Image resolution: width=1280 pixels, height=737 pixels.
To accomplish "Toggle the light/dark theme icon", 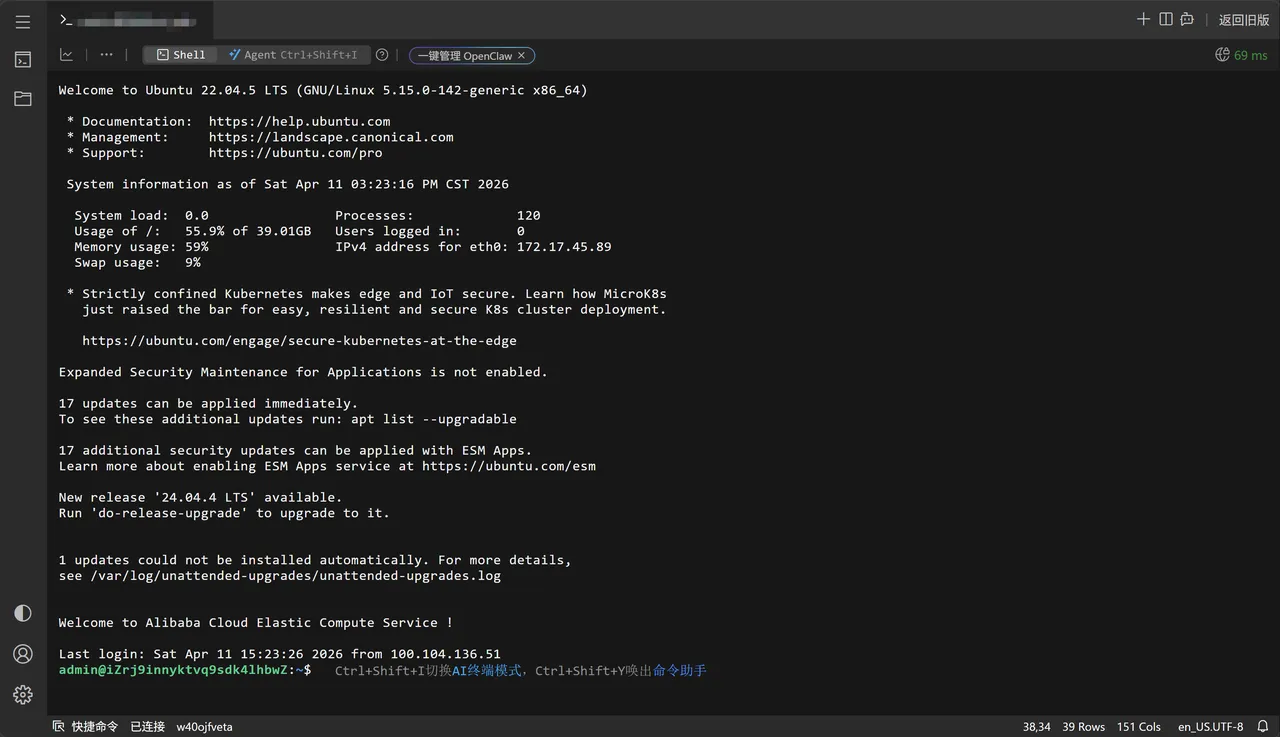I will (x=23, y=613).
